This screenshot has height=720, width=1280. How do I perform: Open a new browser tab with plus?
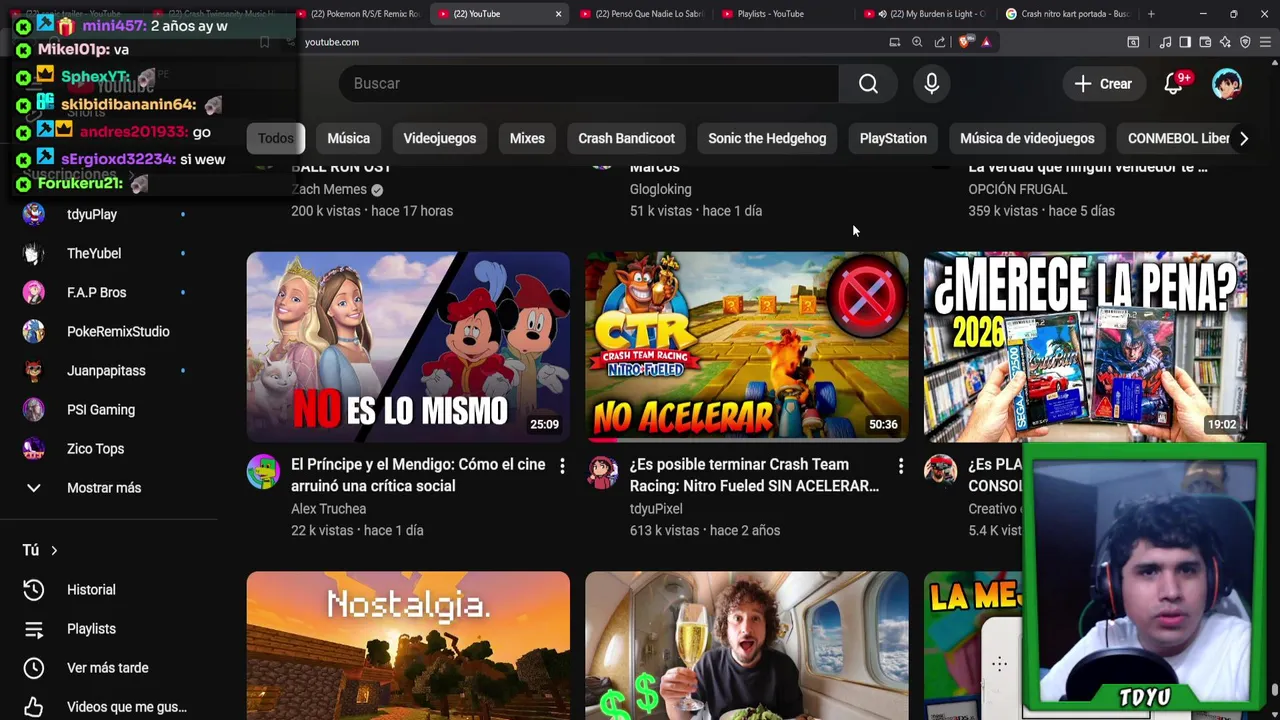[x=1151, y=14]
